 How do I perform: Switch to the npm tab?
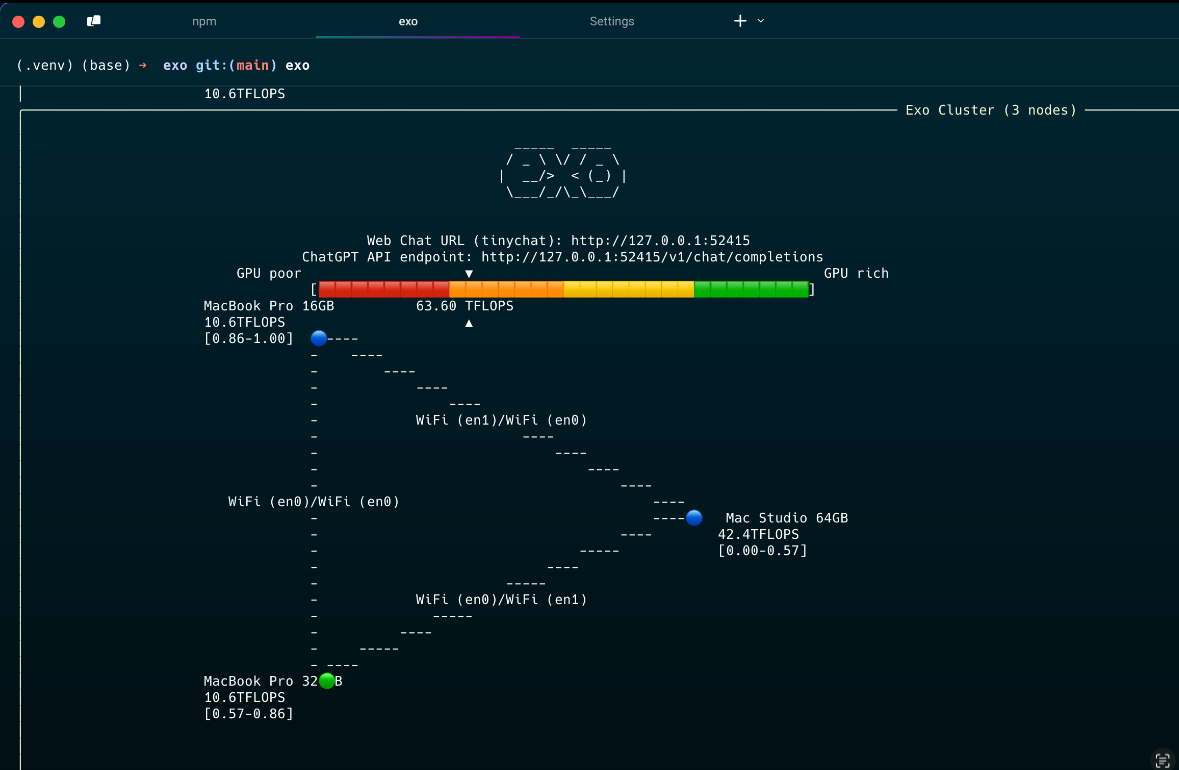click(x=204, y=21)
